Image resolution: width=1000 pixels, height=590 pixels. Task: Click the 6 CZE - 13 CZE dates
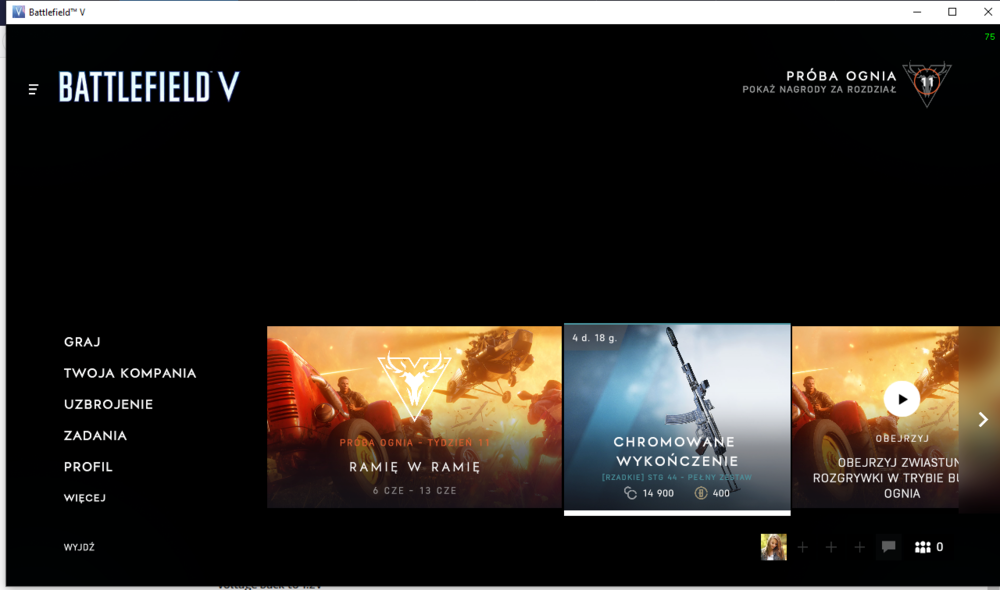pyautogui.click(x=415, y=490)
